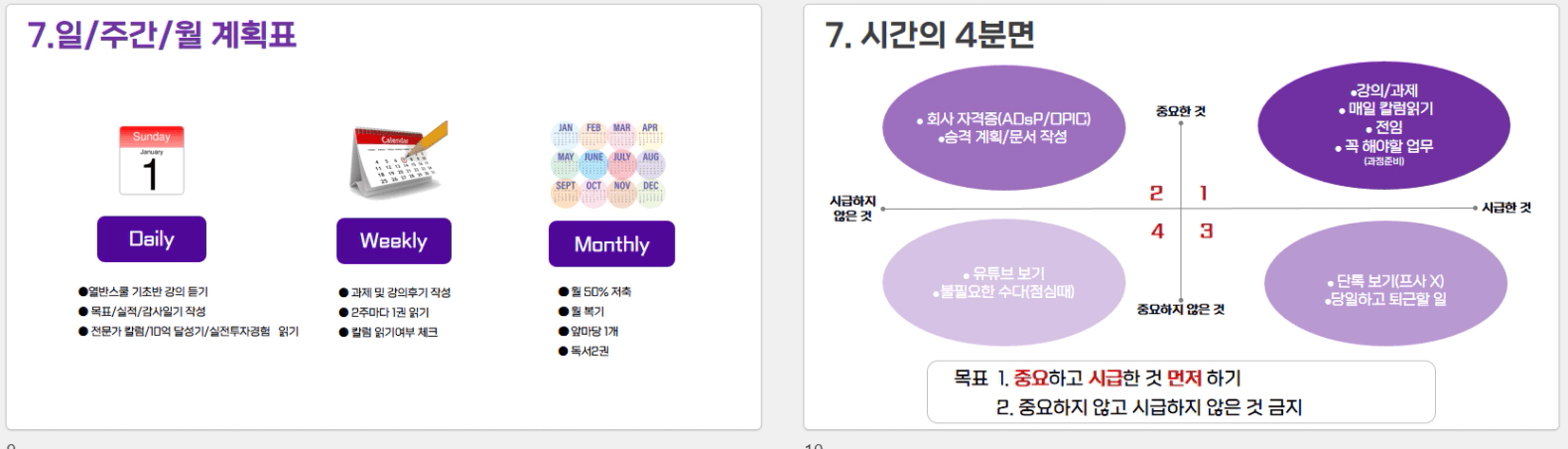Click the dark purple ellipse with 강의/과제

pos(1383,125)
